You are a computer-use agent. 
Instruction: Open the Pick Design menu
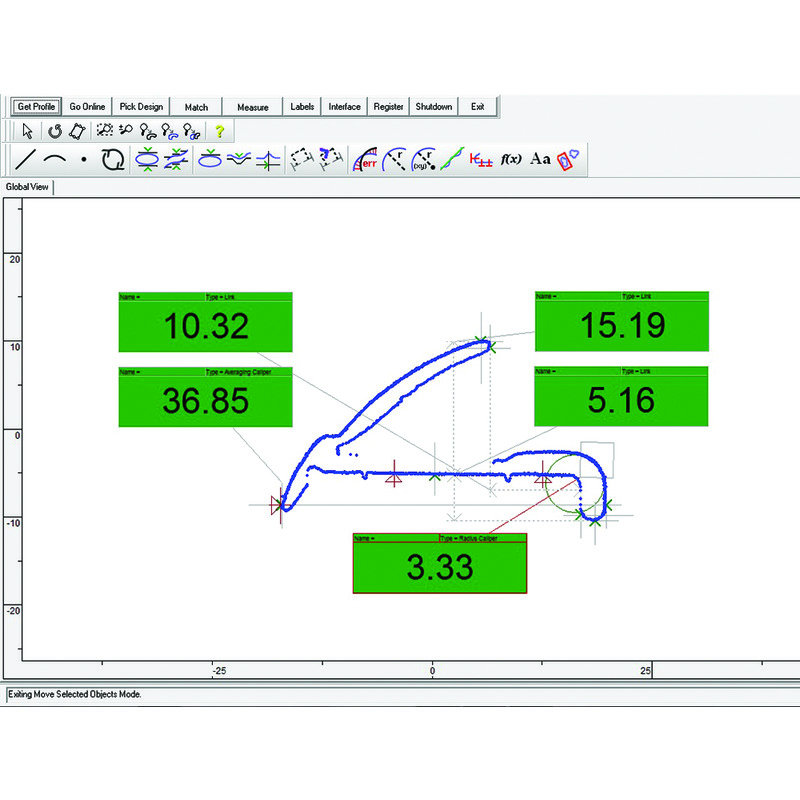click(140, 107)
